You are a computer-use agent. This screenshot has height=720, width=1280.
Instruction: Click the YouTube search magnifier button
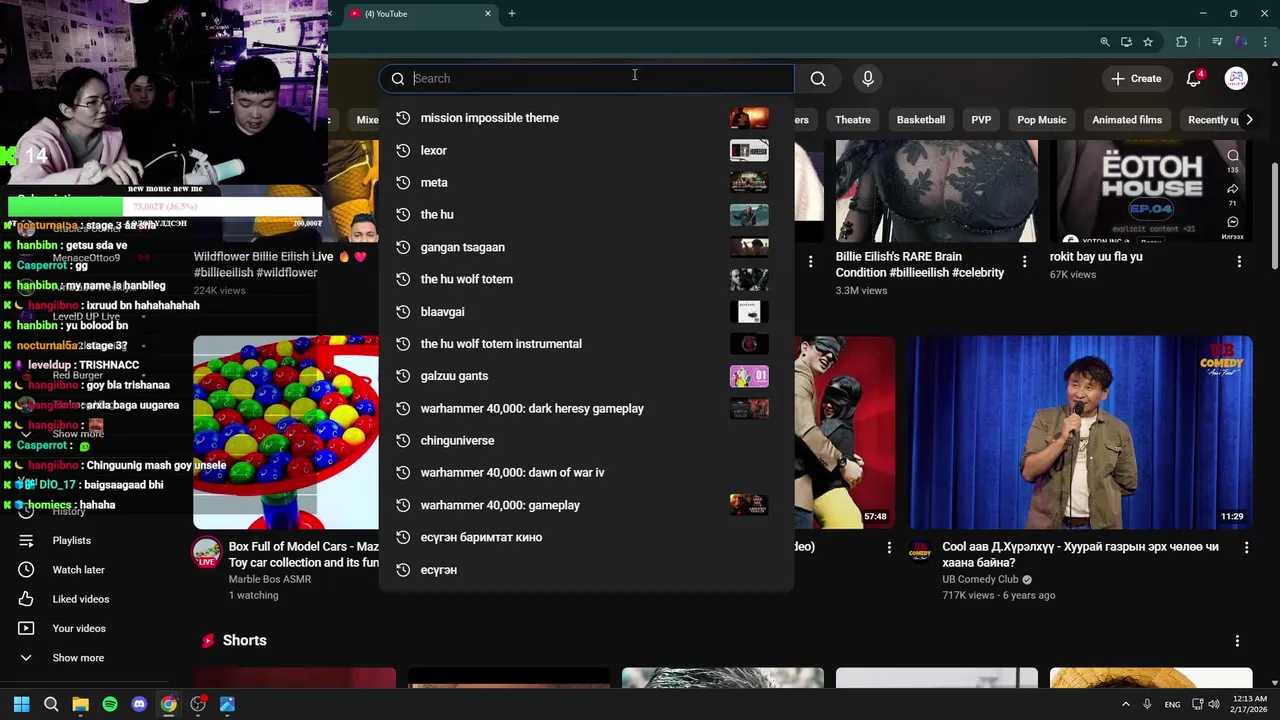coord(818,79)
